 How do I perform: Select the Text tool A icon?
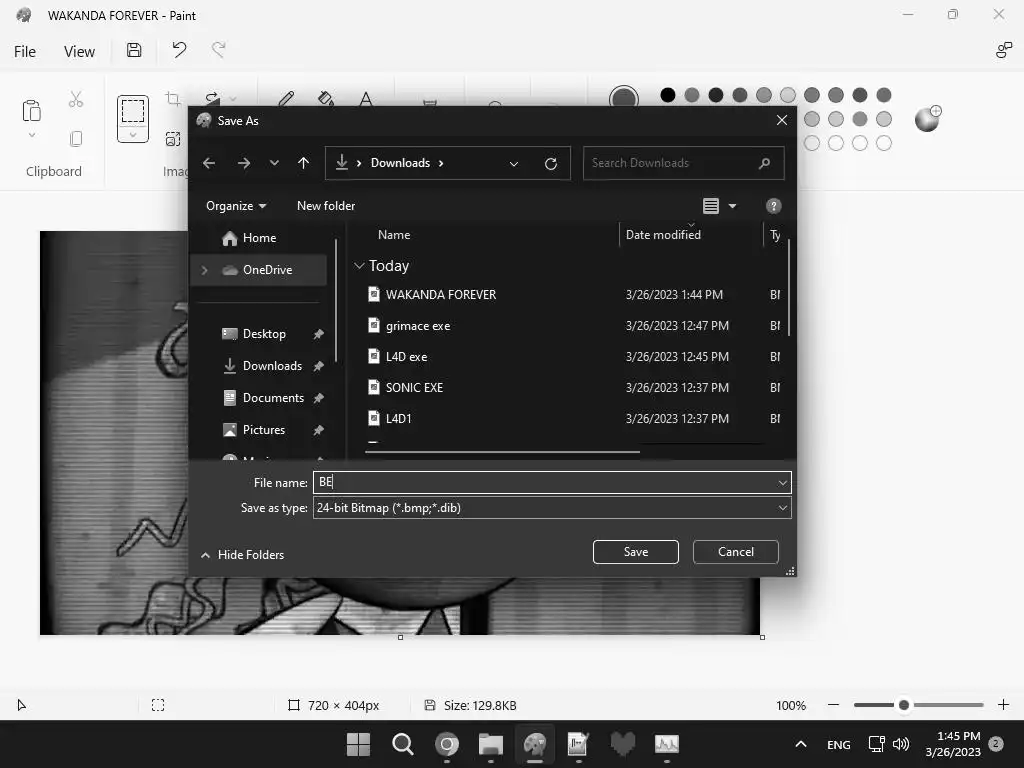[x=366, y=99]
